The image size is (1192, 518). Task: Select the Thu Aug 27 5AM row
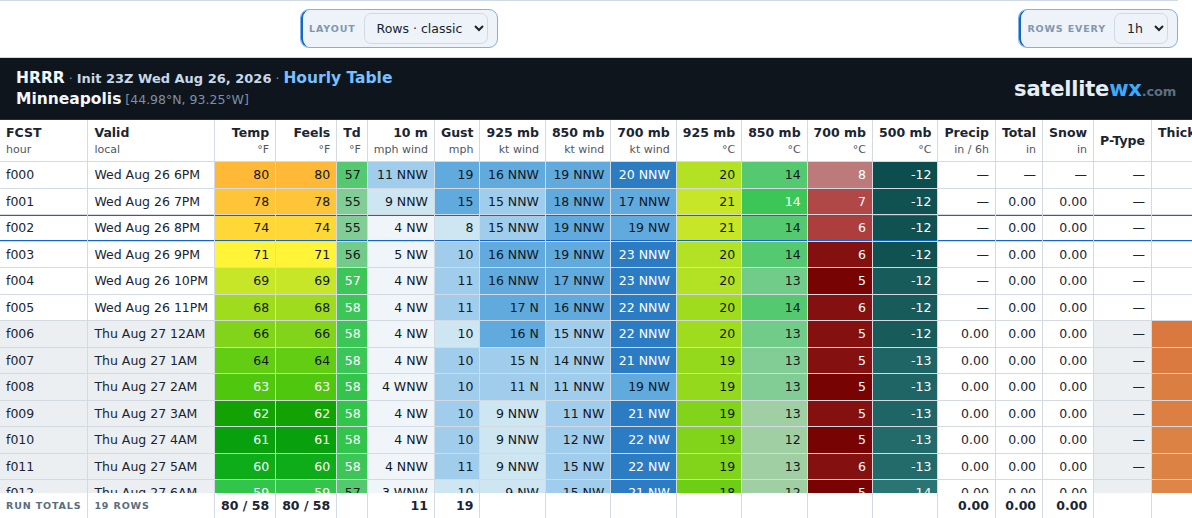tap(596, 466)
